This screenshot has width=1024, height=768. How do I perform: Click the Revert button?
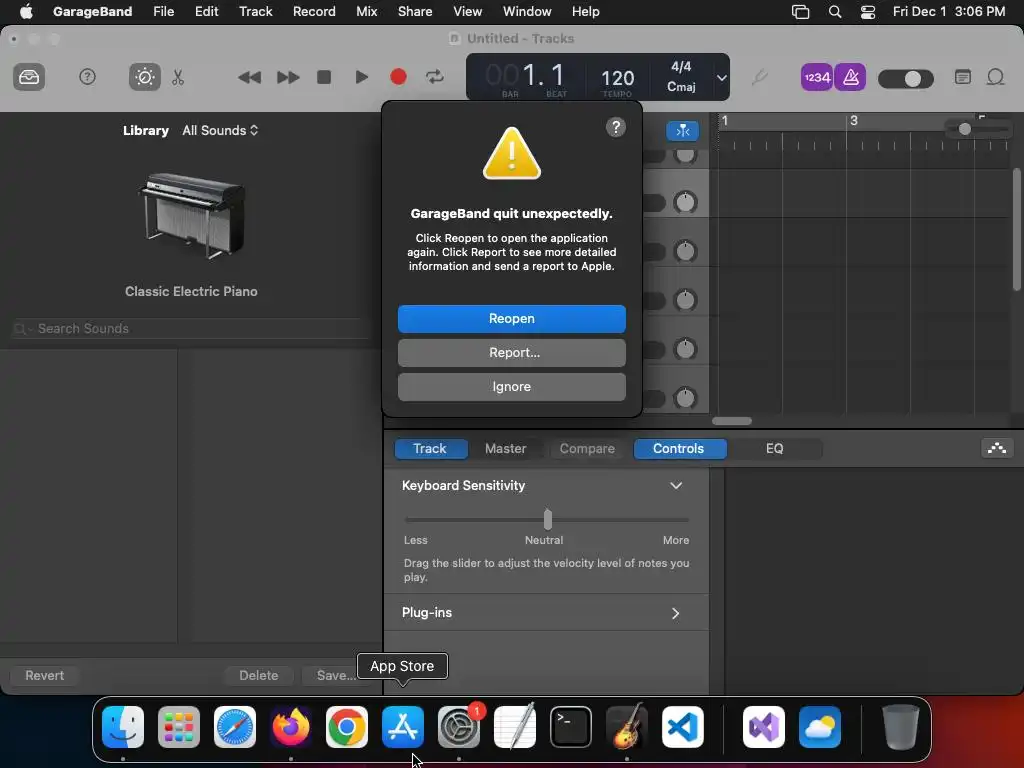(x=44, y=675)
